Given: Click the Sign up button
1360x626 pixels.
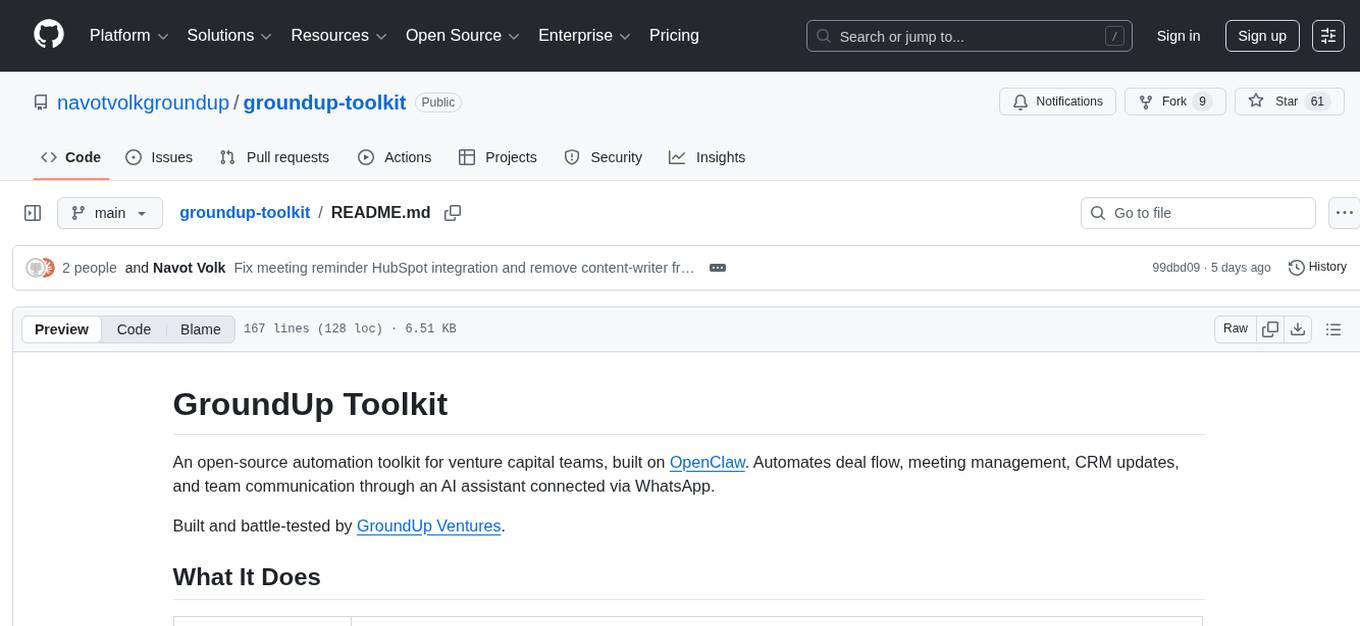Looking at the screenshot, I should (1261, 35).
